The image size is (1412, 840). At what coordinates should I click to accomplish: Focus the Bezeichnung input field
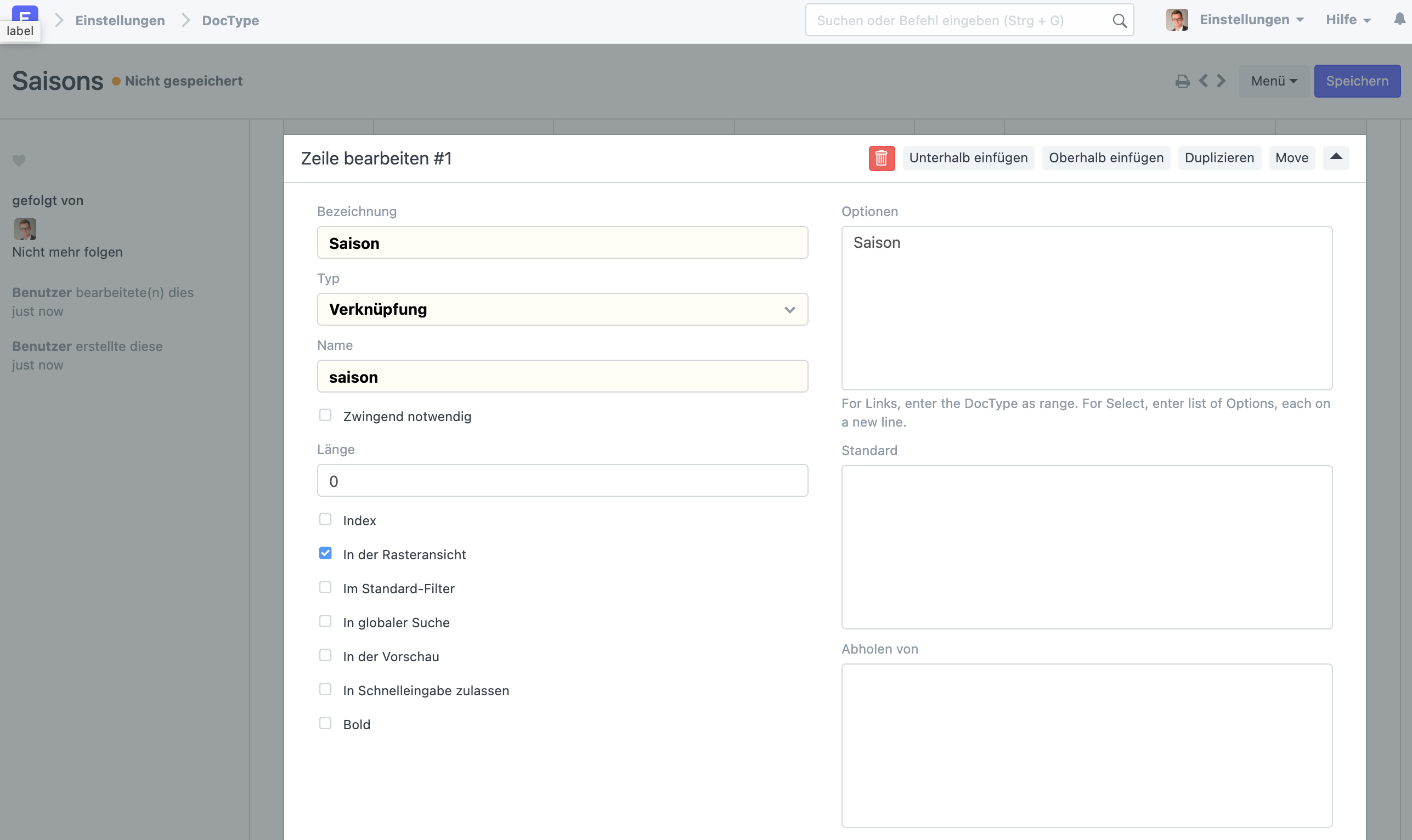point(562,243)
